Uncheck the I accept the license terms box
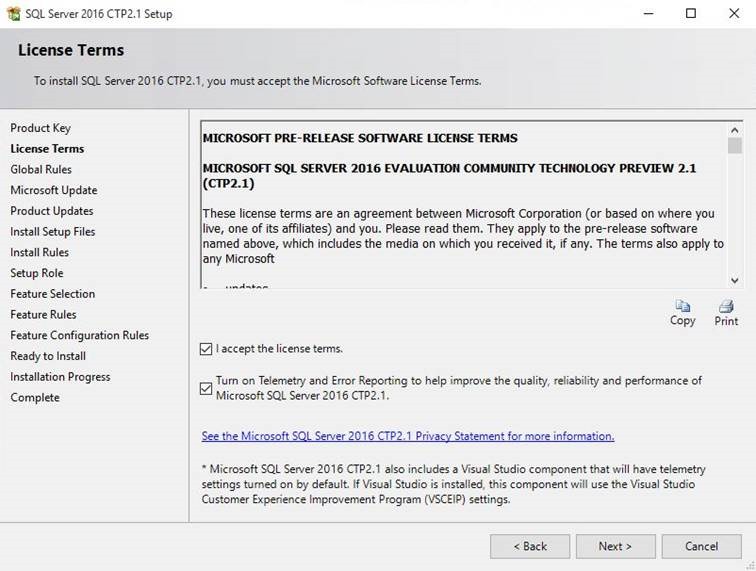This screenshot has width=756, height=571. 206,349
